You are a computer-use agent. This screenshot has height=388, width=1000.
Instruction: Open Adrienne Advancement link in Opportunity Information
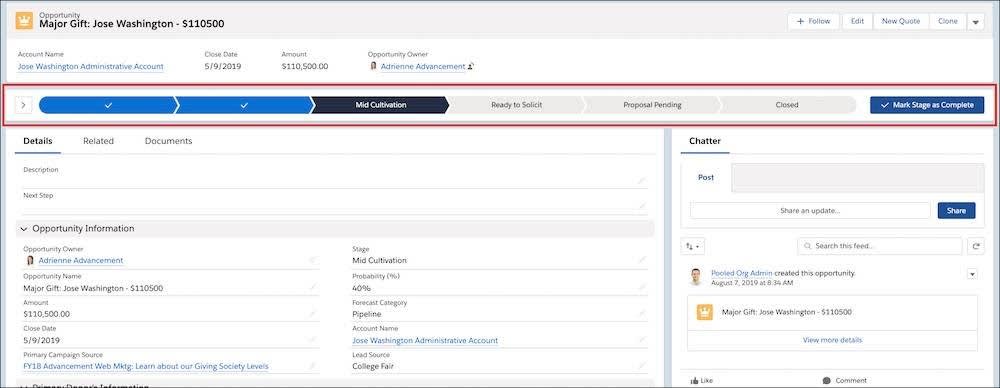pos(81,260)
